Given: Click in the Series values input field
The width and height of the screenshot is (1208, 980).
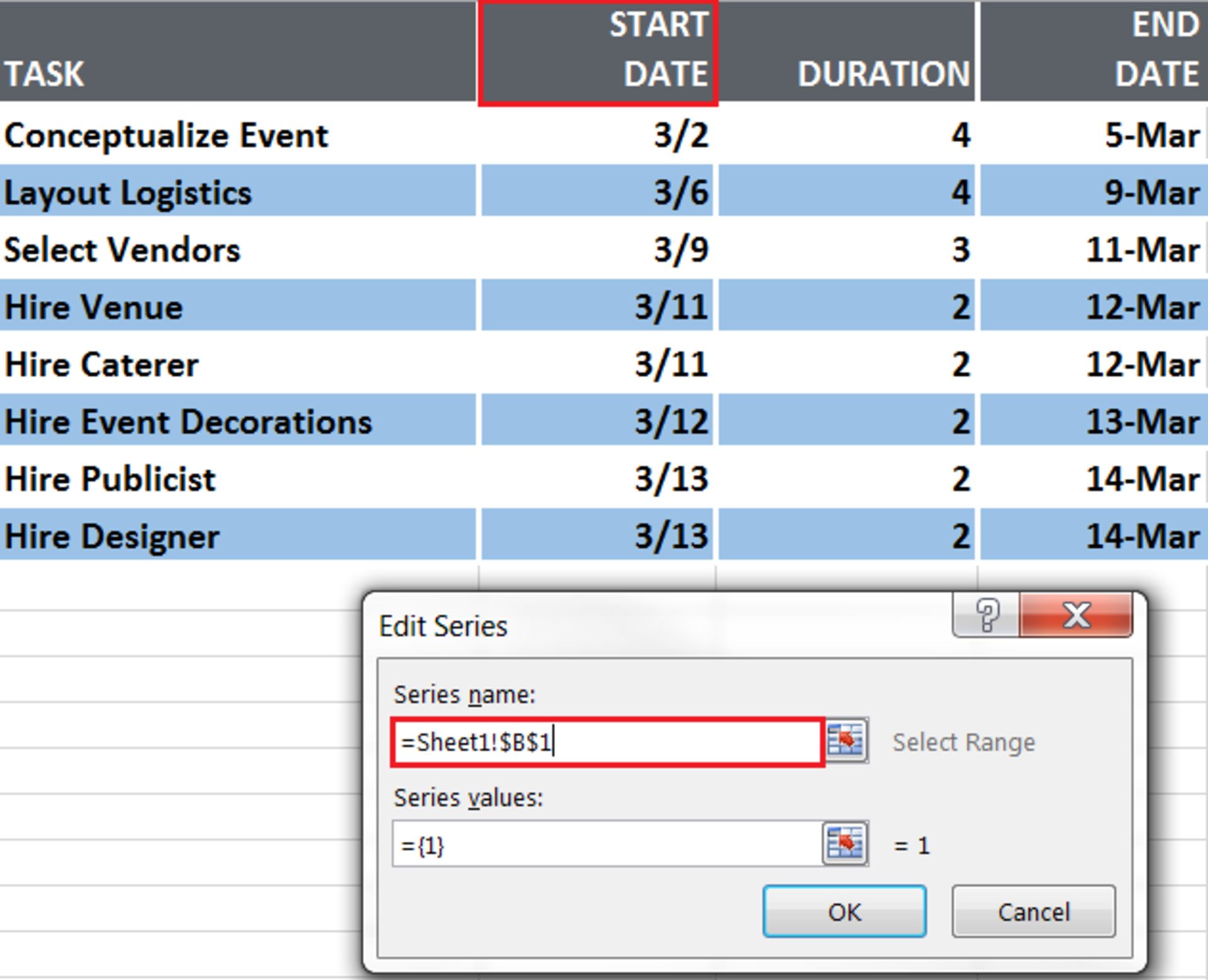Looking at the screenshot, I should [607, 845].
